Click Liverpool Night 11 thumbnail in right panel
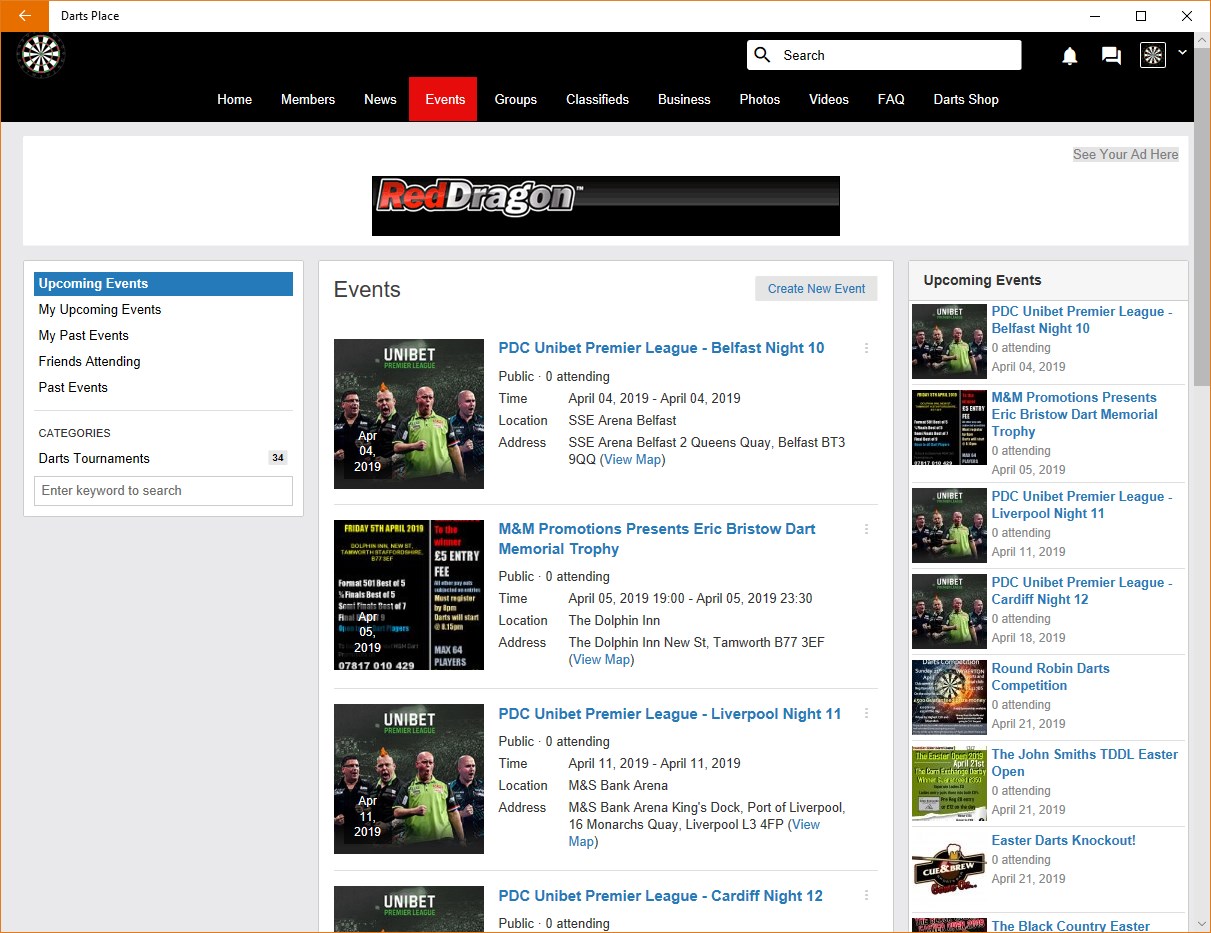 (x=949, y=526)
